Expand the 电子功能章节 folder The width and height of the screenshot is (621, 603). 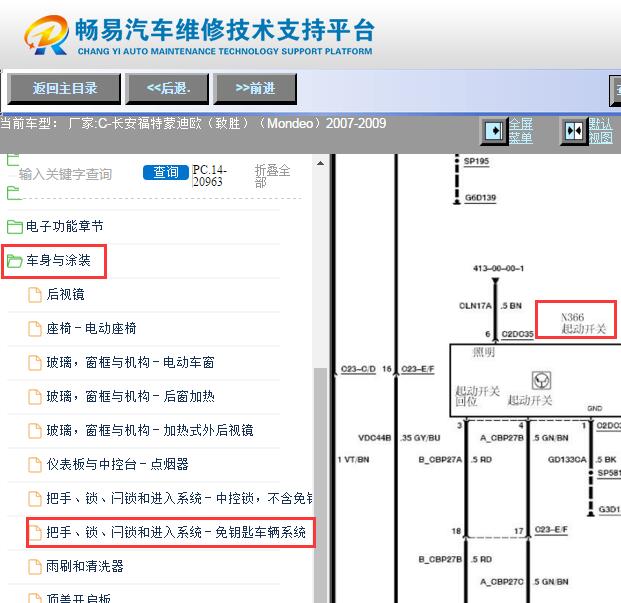pos(65,226)
